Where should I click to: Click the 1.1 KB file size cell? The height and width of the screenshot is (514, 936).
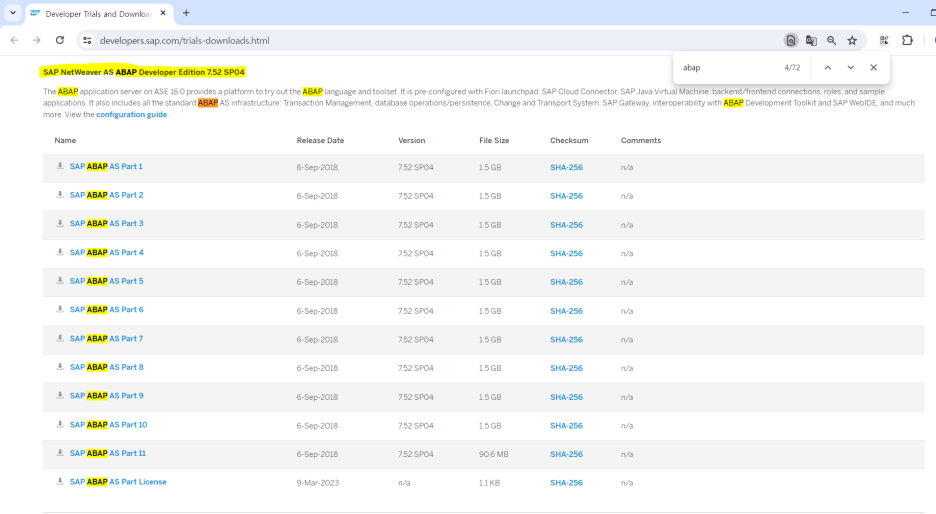[x=489, y=483]
